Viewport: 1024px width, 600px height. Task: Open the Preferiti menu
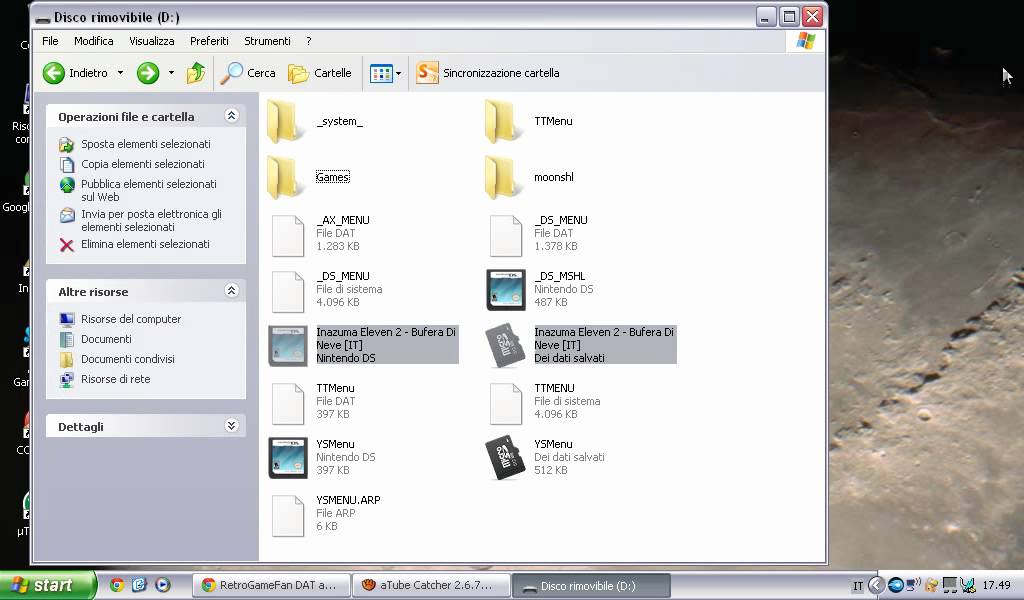(209, 41)
